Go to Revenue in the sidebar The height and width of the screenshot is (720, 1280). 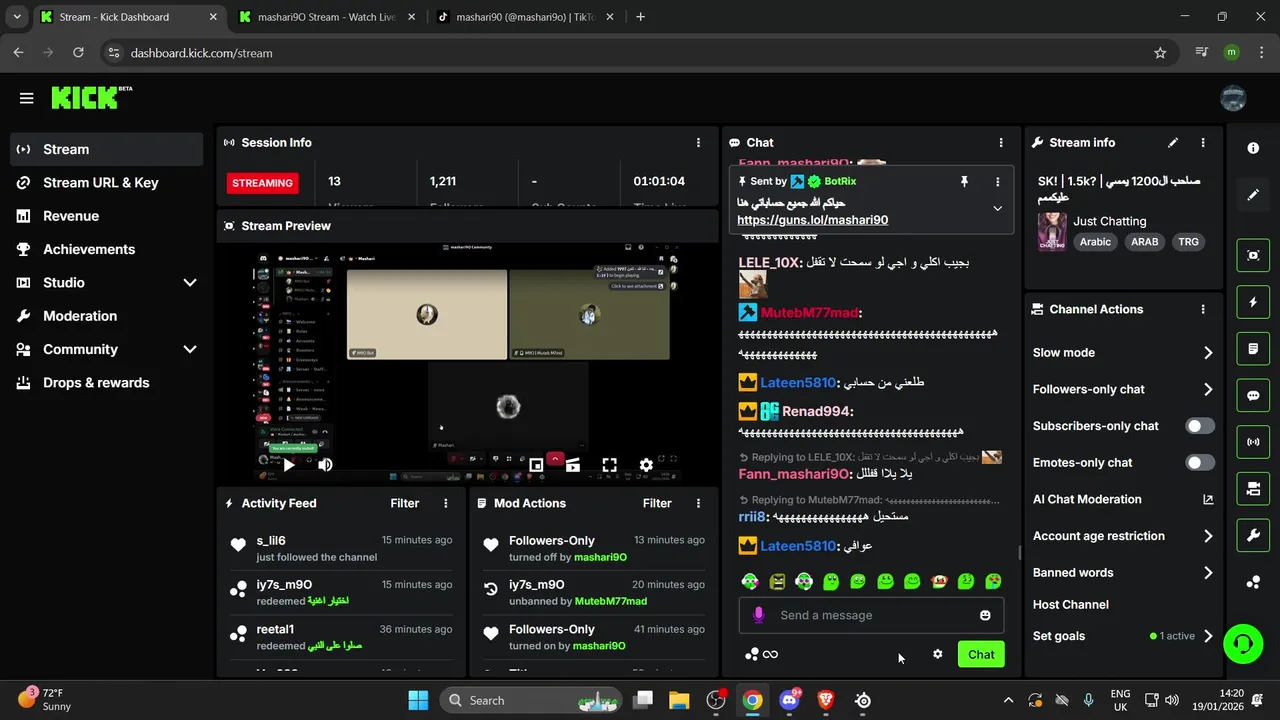[106, 216]
